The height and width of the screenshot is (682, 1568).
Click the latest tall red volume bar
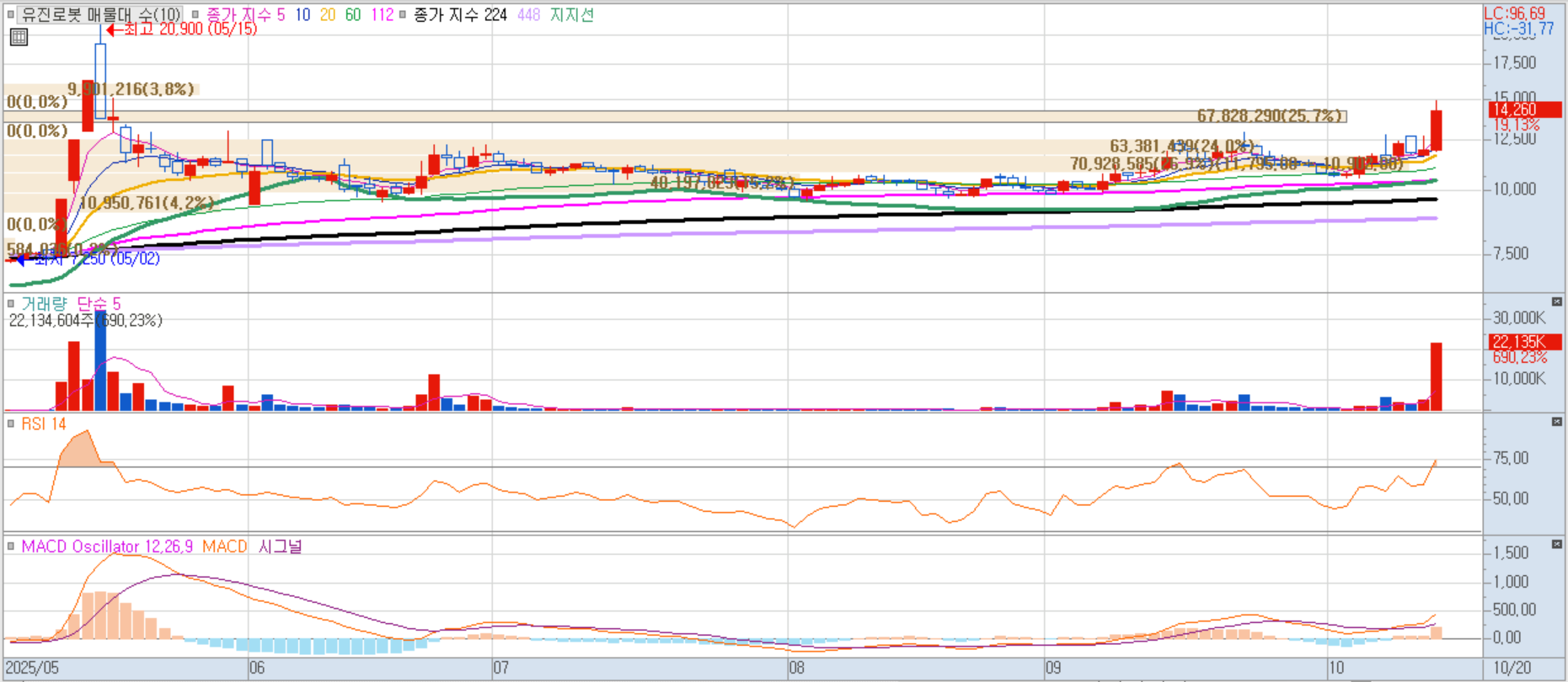(1436, 376)
